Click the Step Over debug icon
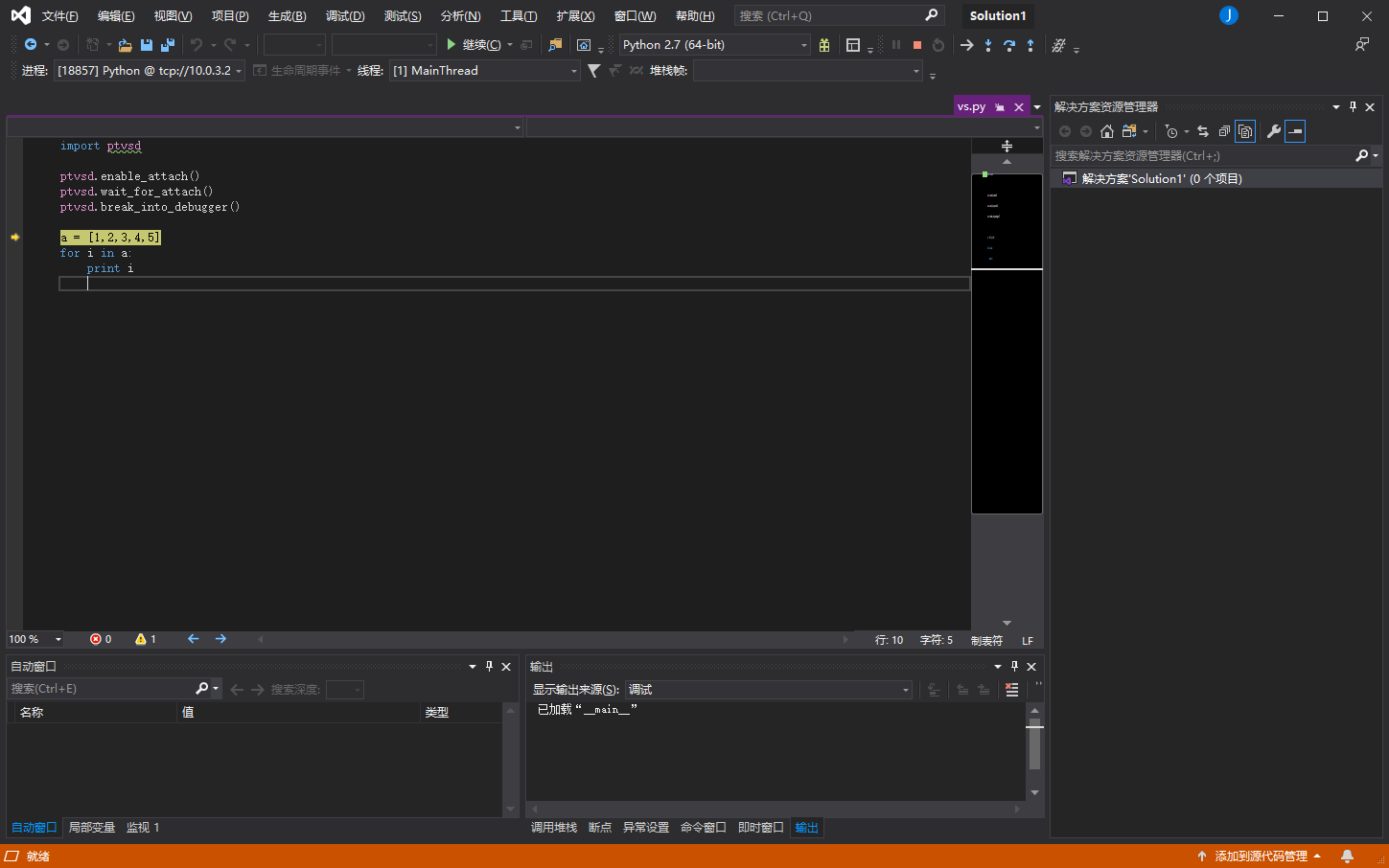 [x=1009, y=45]
